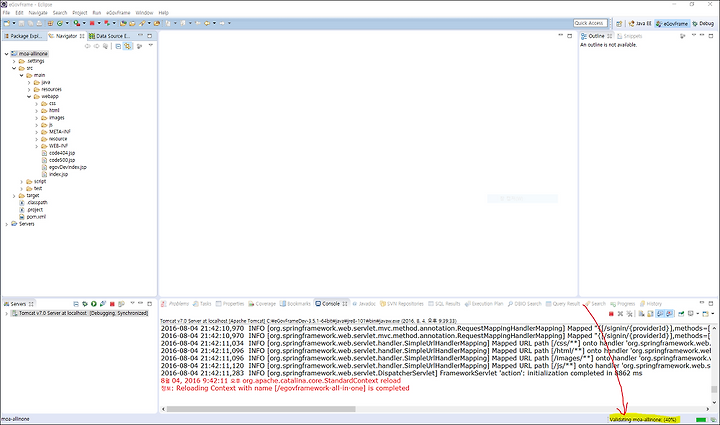
Task: Open the Project menu
Action: coord(79,13)
